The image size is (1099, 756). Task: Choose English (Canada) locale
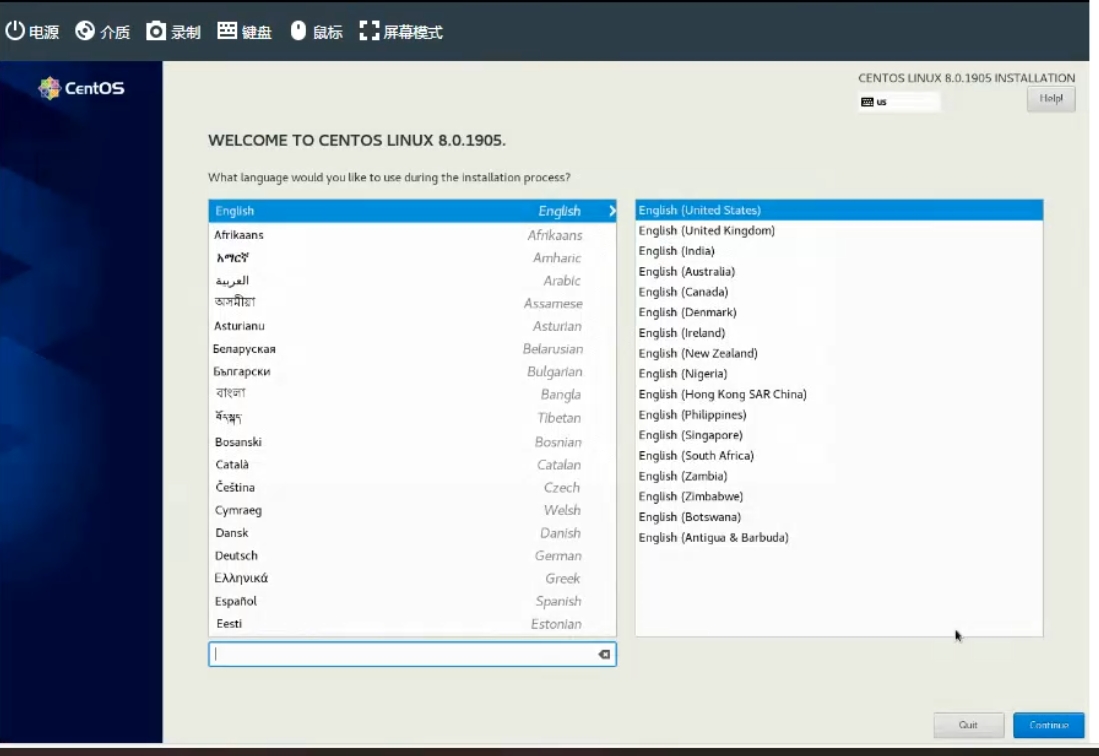839,291
